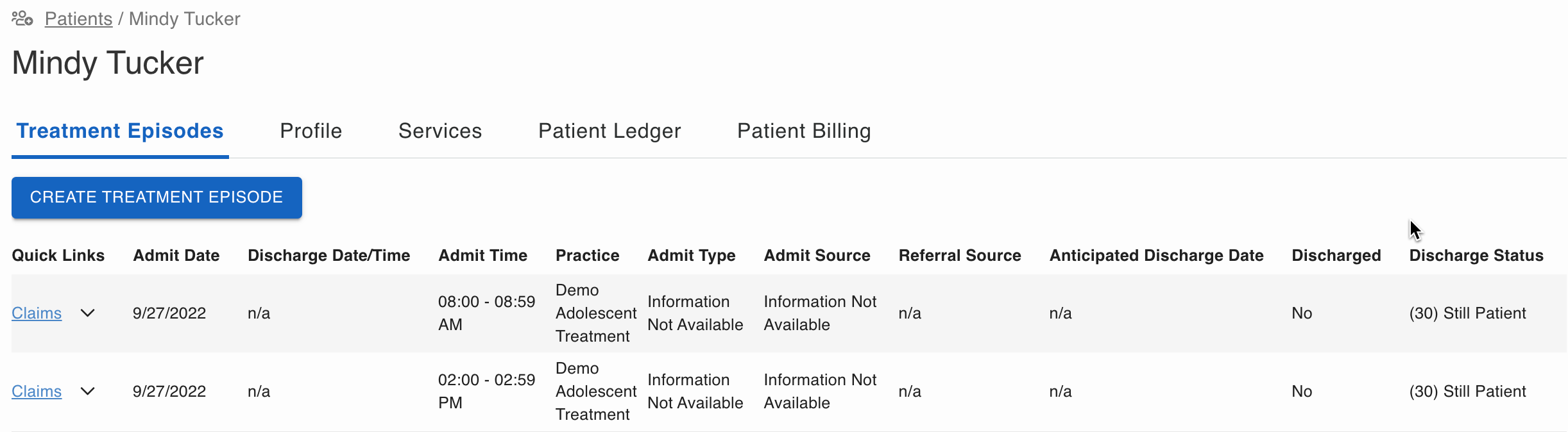1568x432 pixels.
Task: Expand quick links chevron for 08:00 AM episode
Action: click(x=88, y=313)
